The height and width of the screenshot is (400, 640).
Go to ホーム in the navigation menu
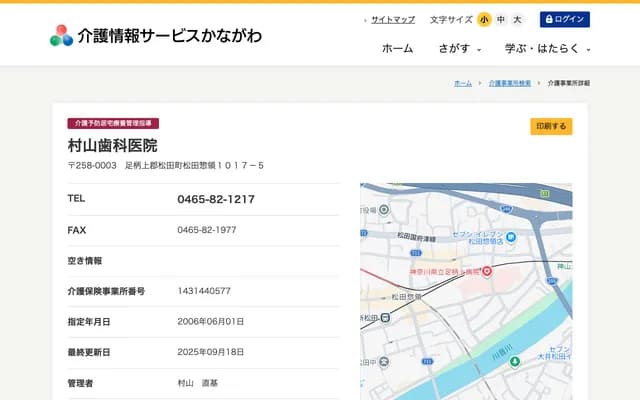tap(397, 49)
